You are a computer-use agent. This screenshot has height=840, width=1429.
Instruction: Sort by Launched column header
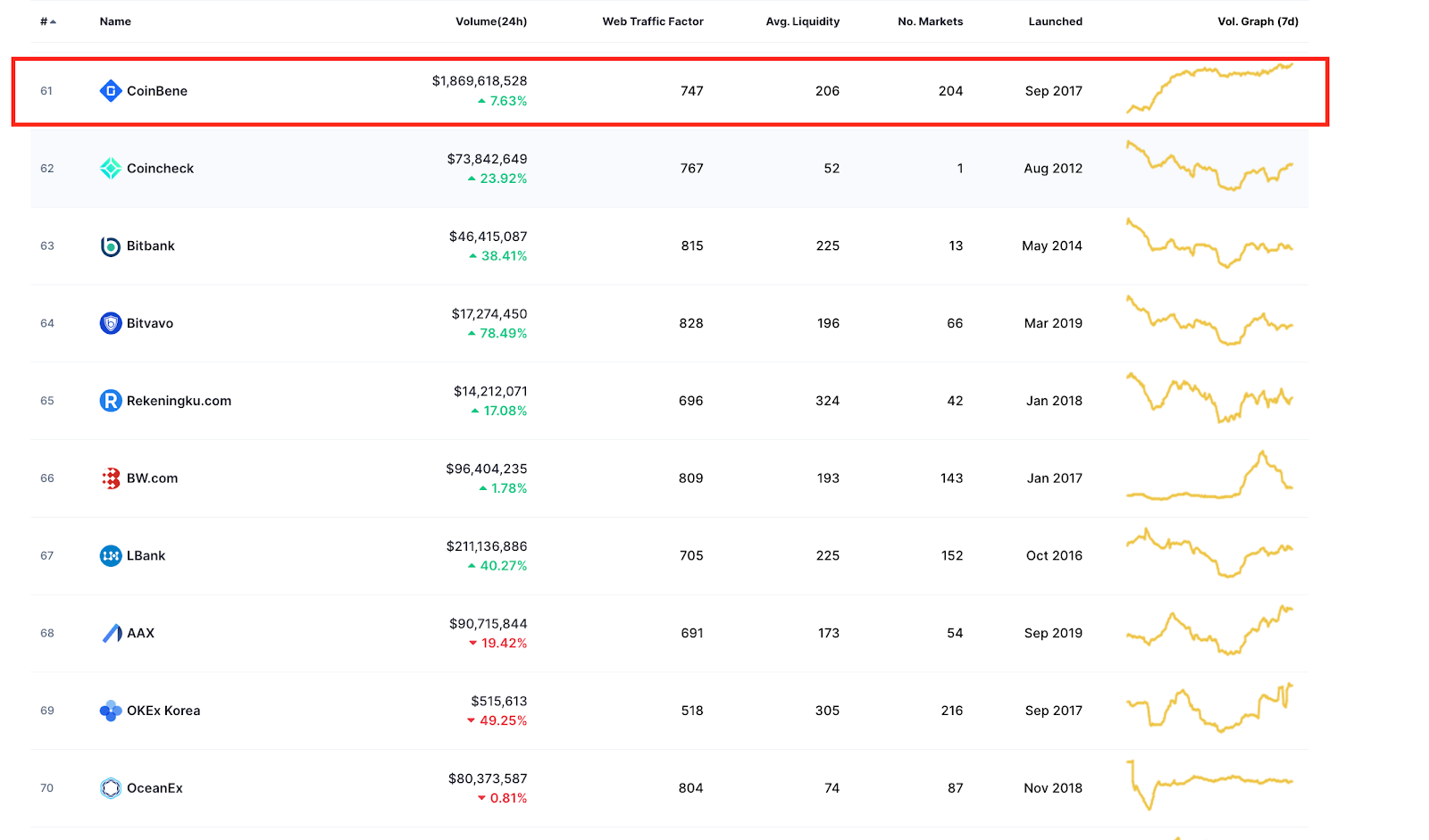[x=1056, y=21]
